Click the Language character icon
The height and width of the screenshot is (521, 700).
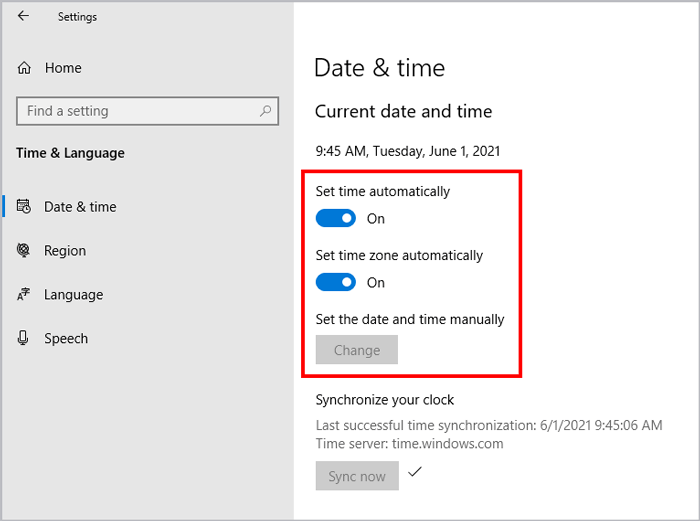(x=24, y=295)
